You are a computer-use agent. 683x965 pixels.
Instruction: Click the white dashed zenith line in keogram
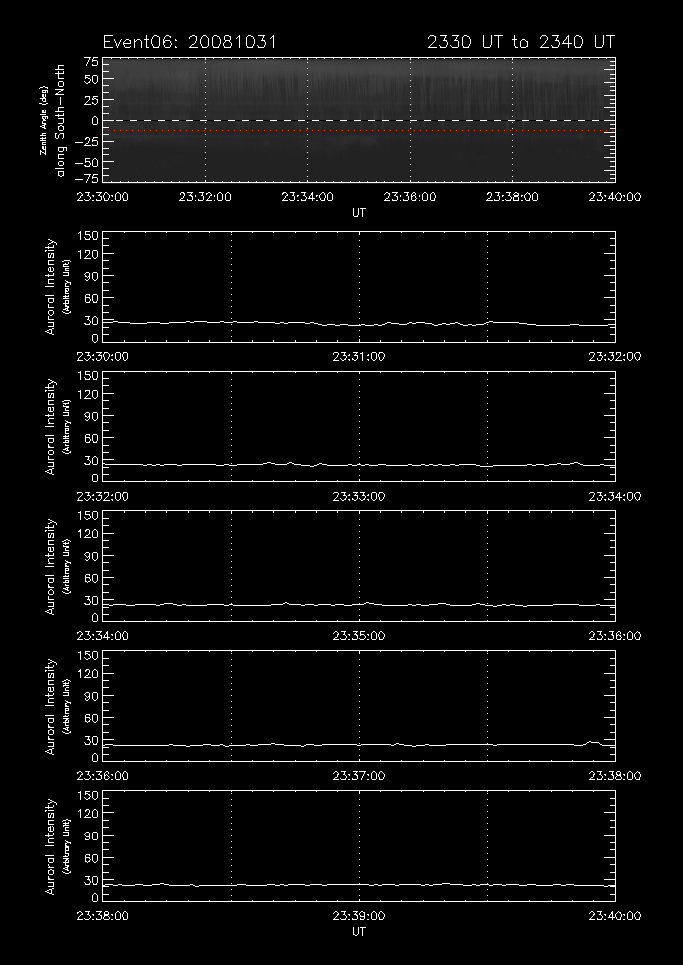click(359, 120)
